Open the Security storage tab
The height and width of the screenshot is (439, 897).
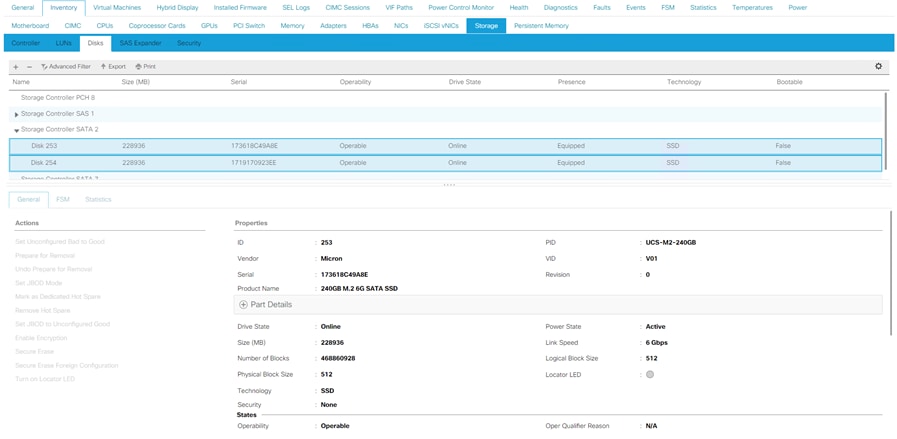tap(189, 43)
